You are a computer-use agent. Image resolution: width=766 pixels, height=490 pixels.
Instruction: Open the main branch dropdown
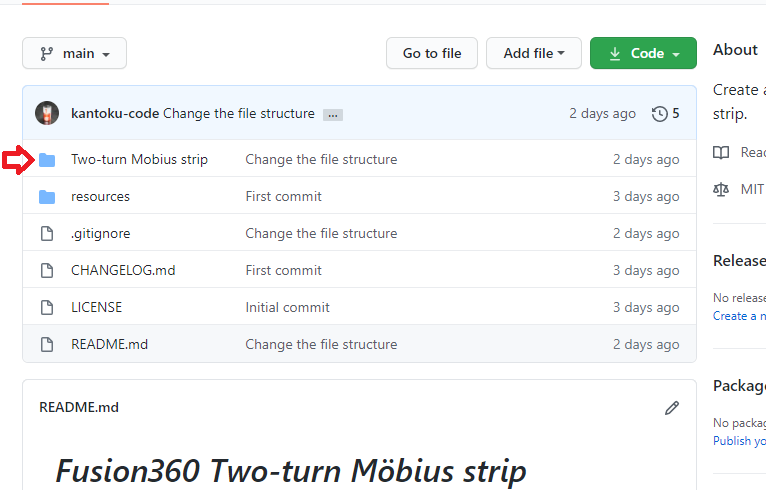pos(74,53)
